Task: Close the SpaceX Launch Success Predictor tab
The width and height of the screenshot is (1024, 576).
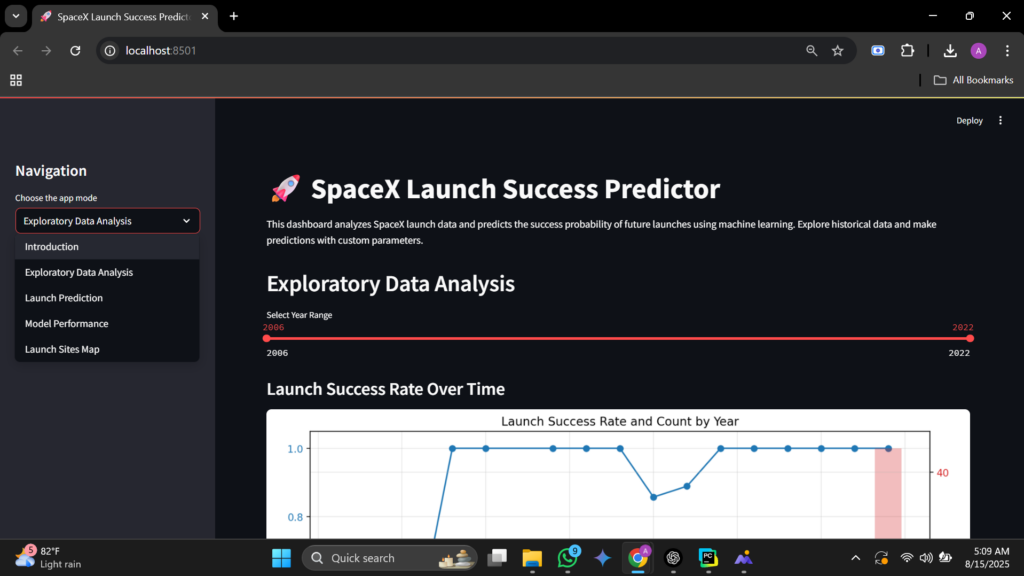Action: click(x=205, y=16)
